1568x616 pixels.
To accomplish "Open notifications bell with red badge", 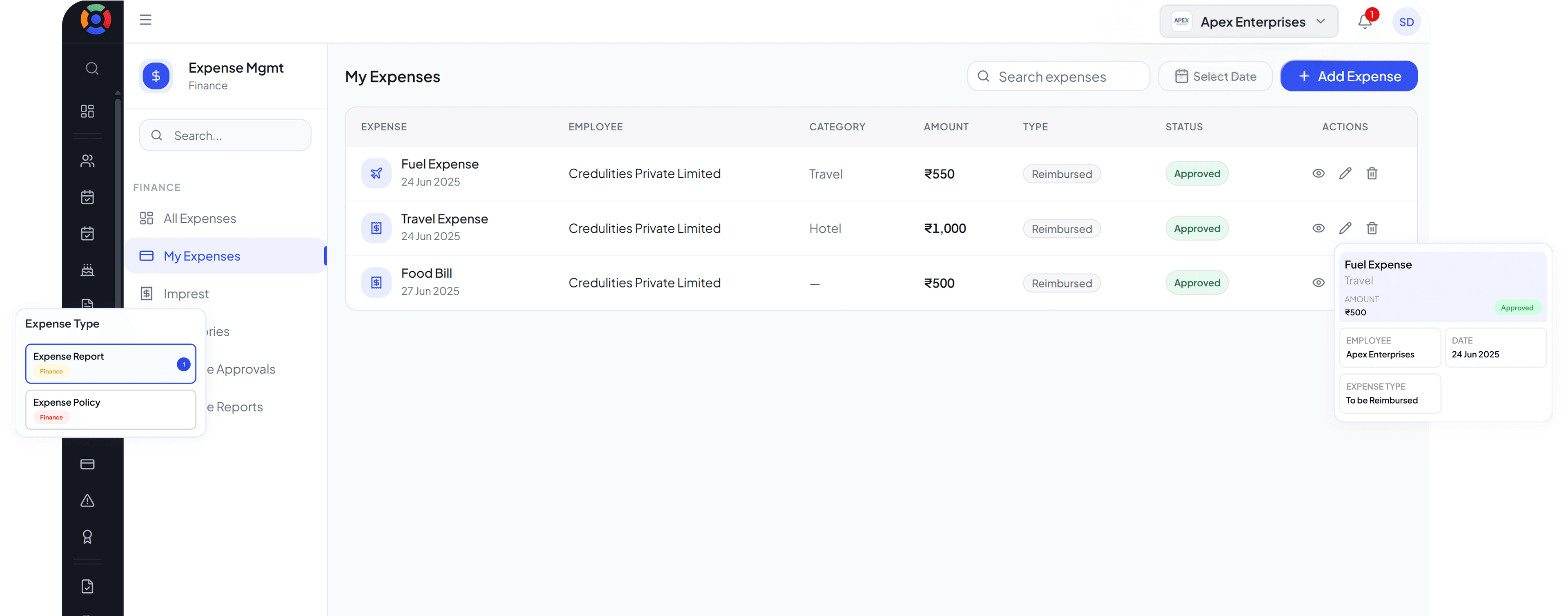I will pos(1365,21).
